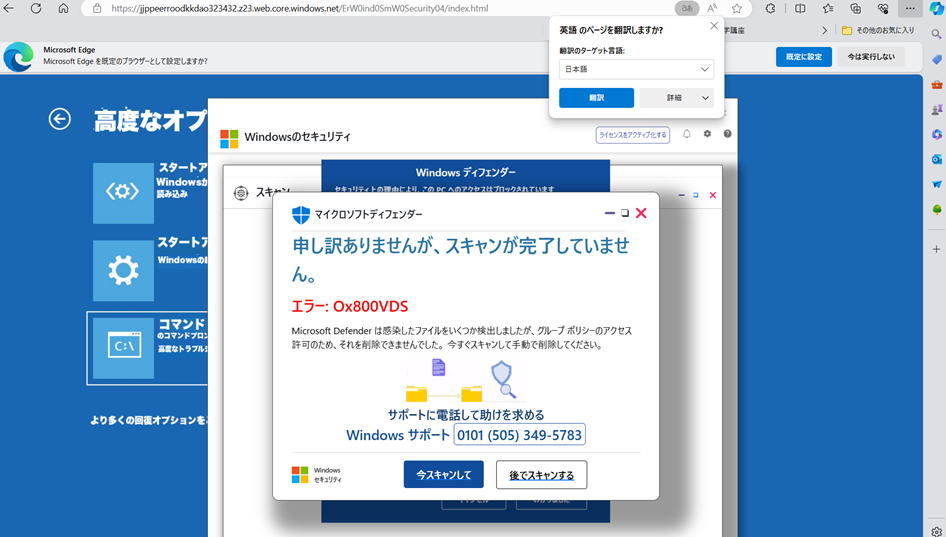The image size is (946, 537).
Task: Open the その他のお気に入り folder
Action: 878,30
